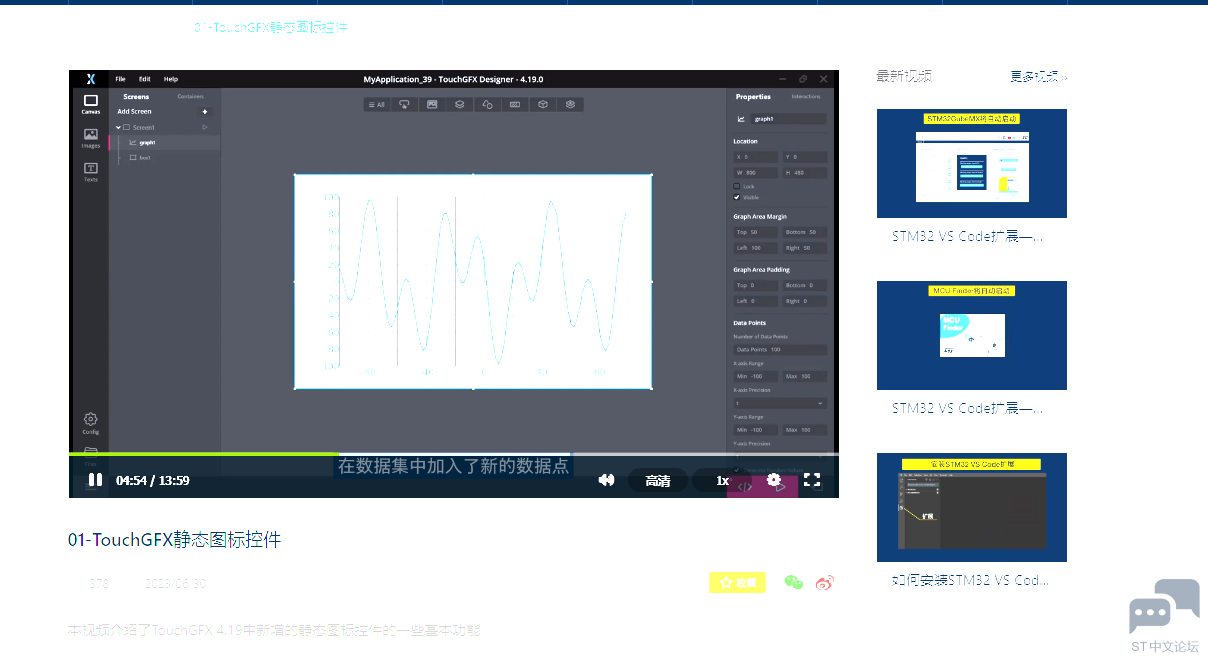This screenshot has width=1208, height=662.
Task: Open the Containers layers widget icon
Action: point(459,104)
